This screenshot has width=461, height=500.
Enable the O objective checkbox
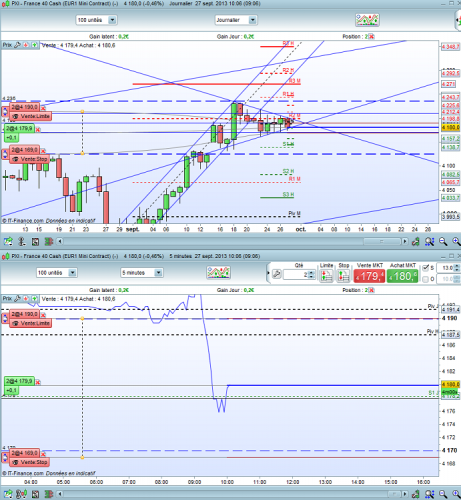pos(426,279)
